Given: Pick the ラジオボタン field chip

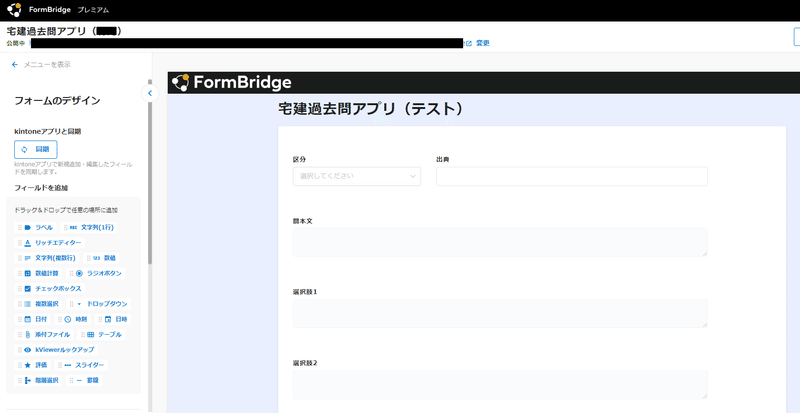Looking at the screenshot, I should tap(96, 274).
